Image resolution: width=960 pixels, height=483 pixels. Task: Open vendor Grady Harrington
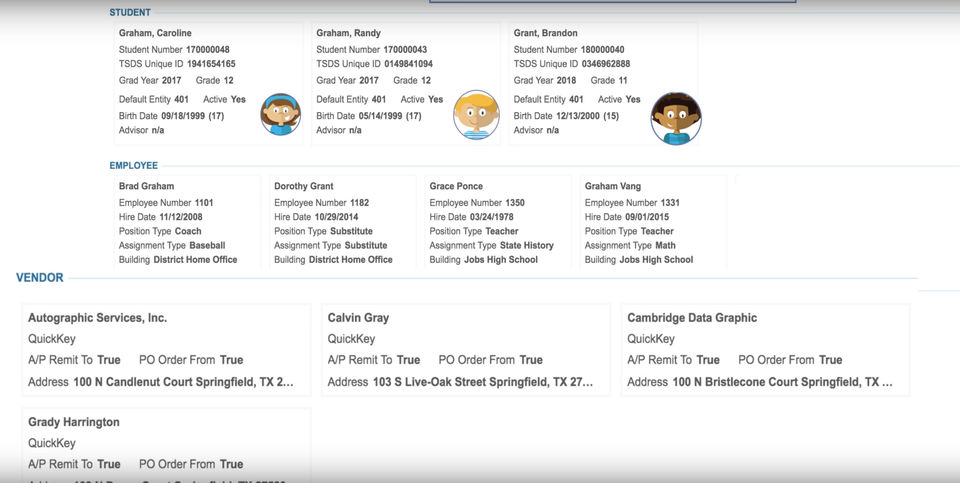tap(167, 445)
